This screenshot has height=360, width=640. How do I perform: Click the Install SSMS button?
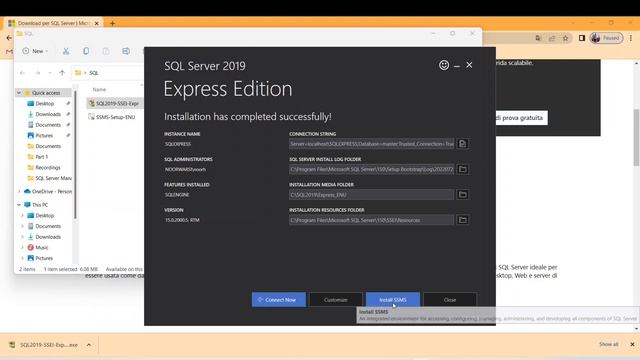pos(393,300)
